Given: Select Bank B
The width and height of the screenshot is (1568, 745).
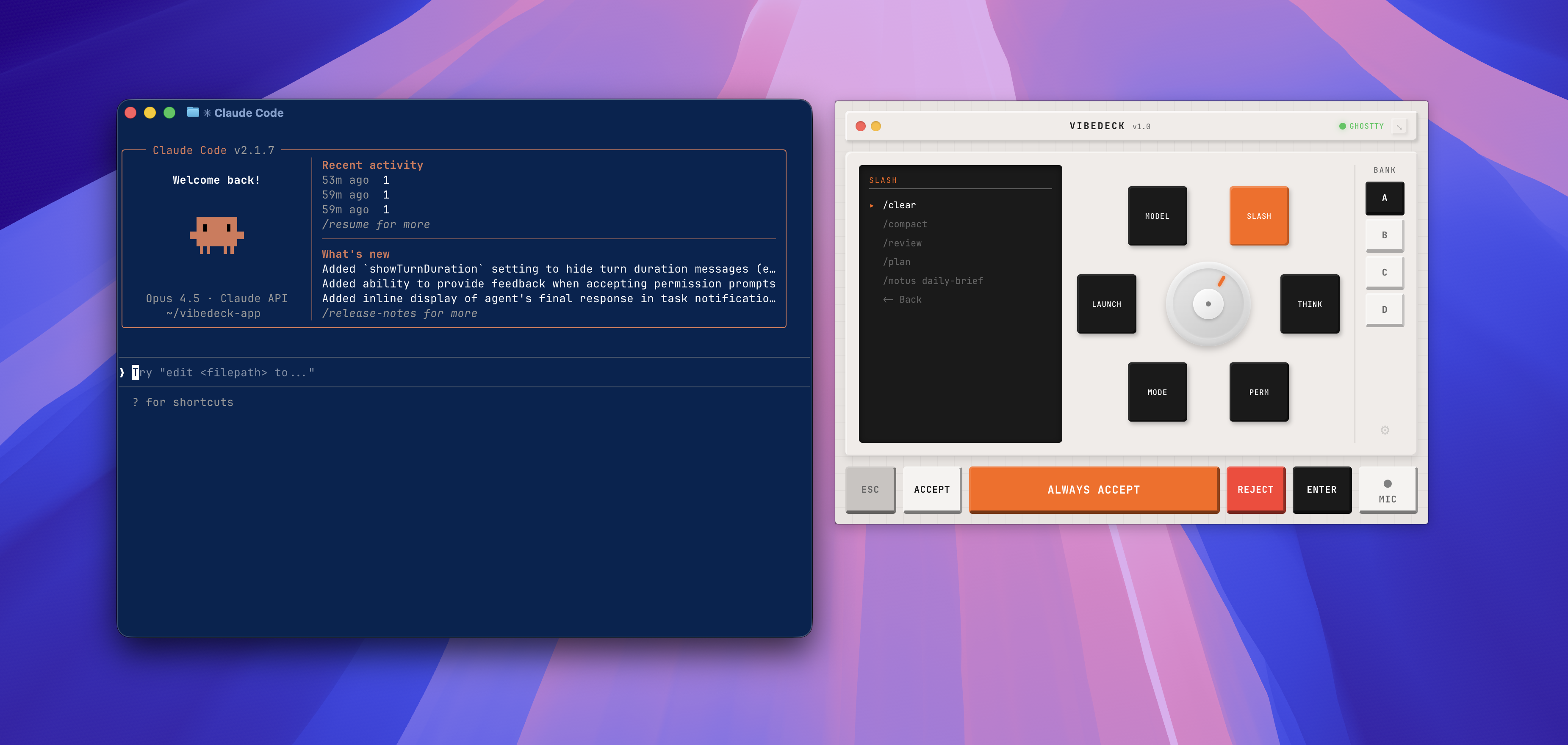Looking at the screenshot, I should tap(1384, 235).
